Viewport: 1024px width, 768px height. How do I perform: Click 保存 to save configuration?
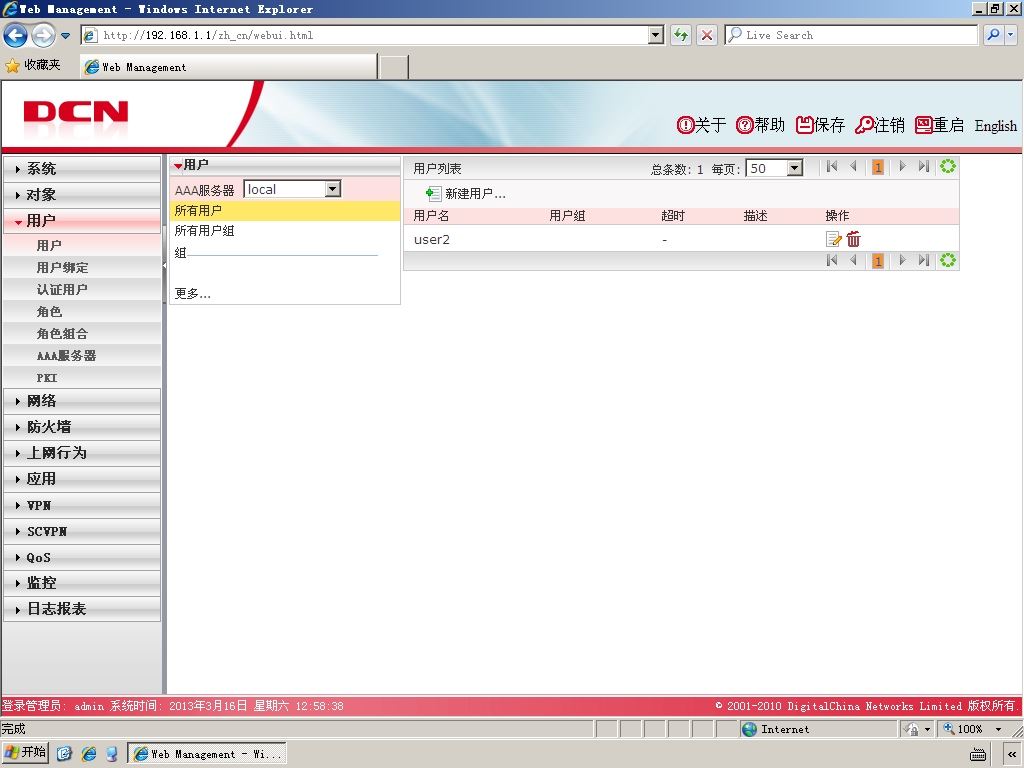(x=820, y=125)
